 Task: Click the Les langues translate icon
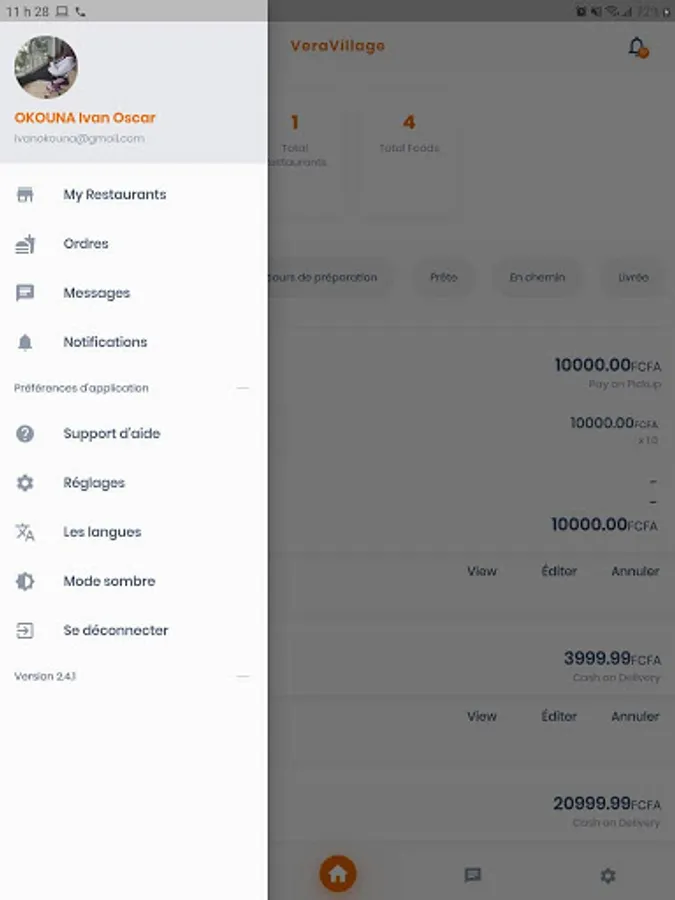[25, 532]
